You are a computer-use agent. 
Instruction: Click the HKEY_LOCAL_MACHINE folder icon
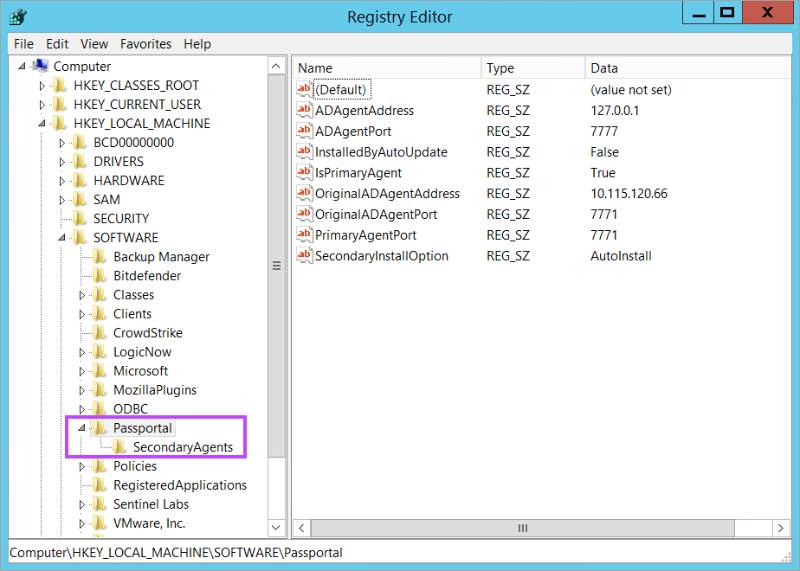point(60,123)
